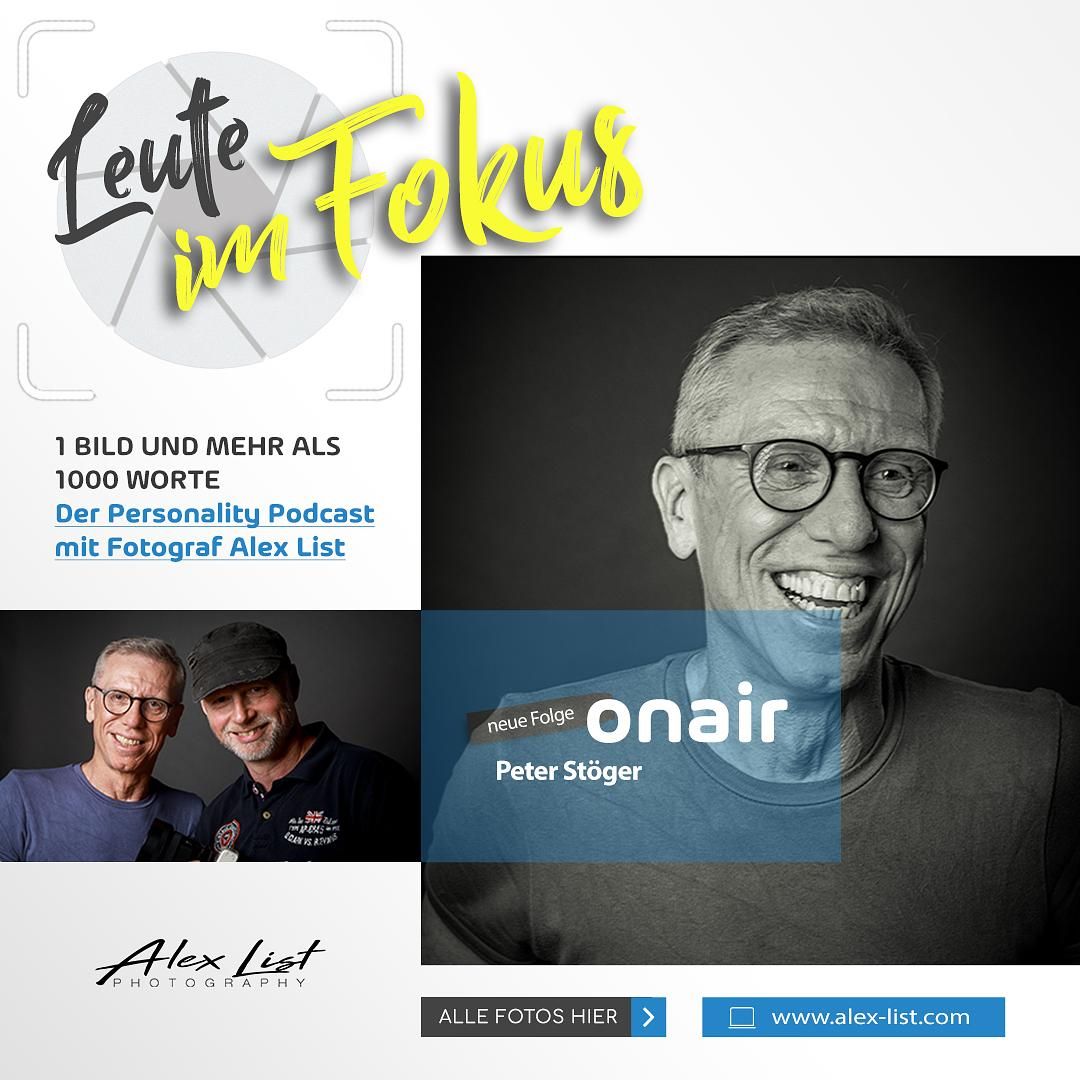Click the laptop icon beside www.alex-list.com
Viewport: 1080px width, 1080px height.
click(742, 1017)
